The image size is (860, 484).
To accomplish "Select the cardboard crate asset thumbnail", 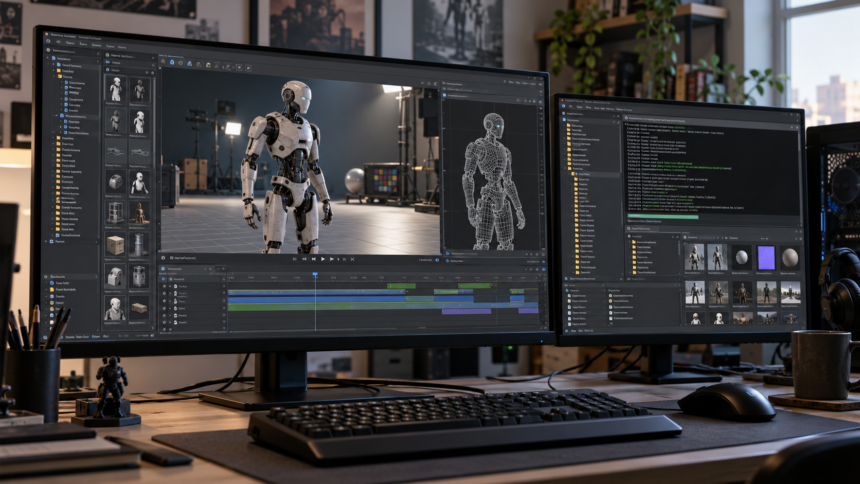I will [x=115, y=245].
